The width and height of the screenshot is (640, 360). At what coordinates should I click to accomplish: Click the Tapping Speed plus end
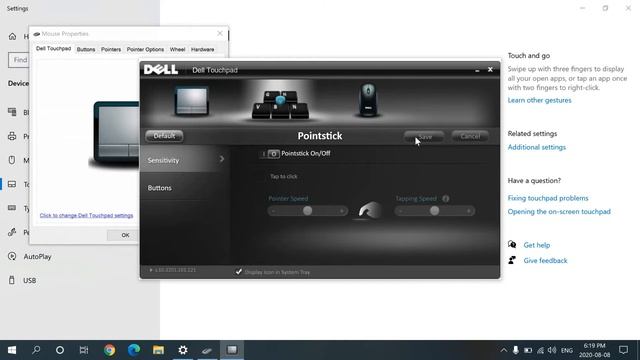click(469, 211)
